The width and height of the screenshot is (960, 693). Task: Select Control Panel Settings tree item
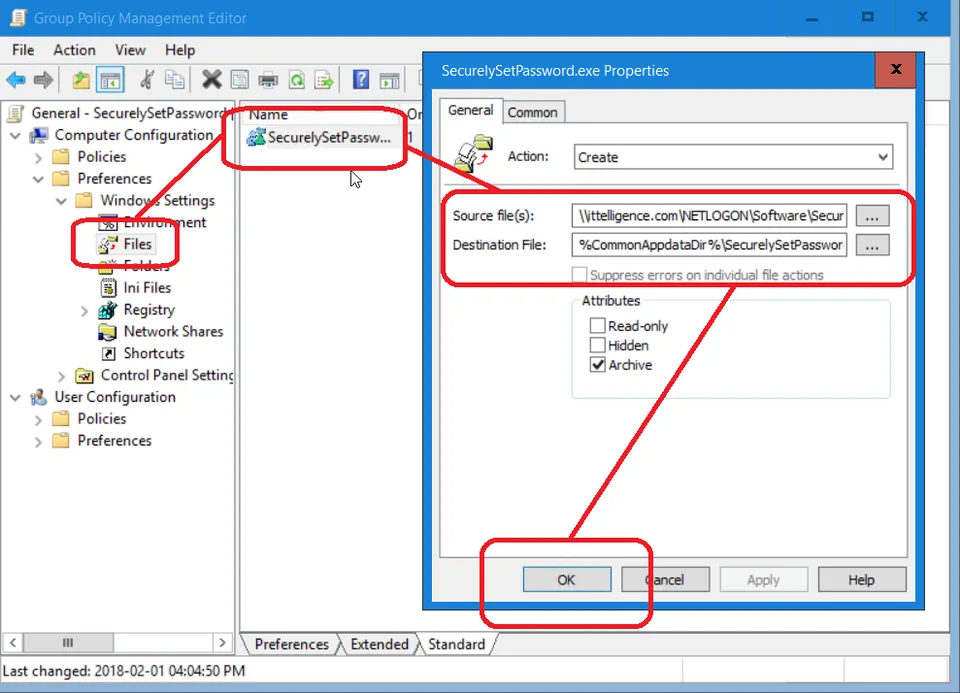pos(167,375)
